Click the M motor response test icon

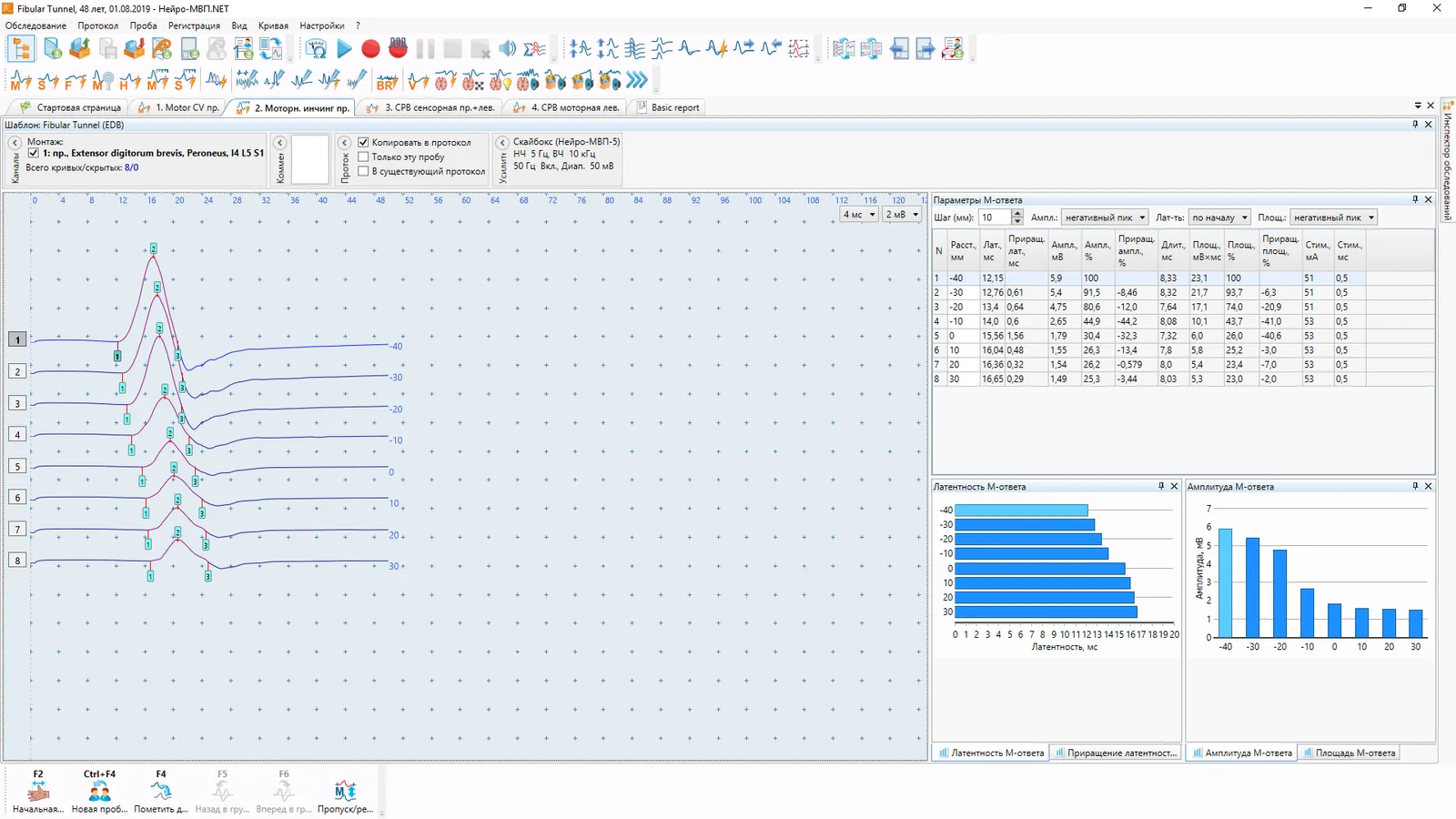[21, 81]
